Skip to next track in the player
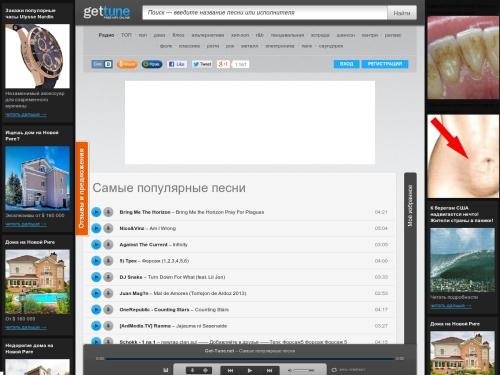 [269, 370]
